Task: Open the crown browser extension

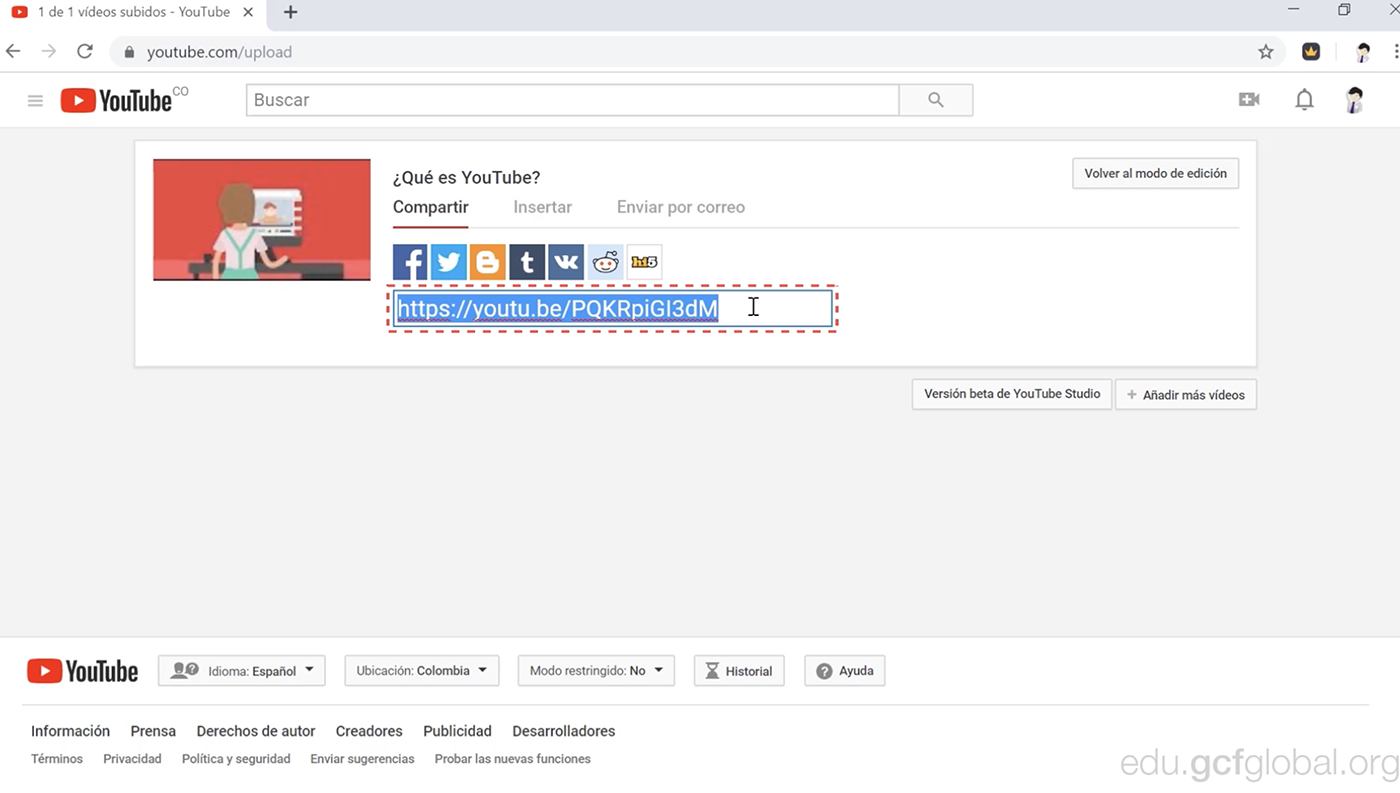Action: (x=1311, y=52)
